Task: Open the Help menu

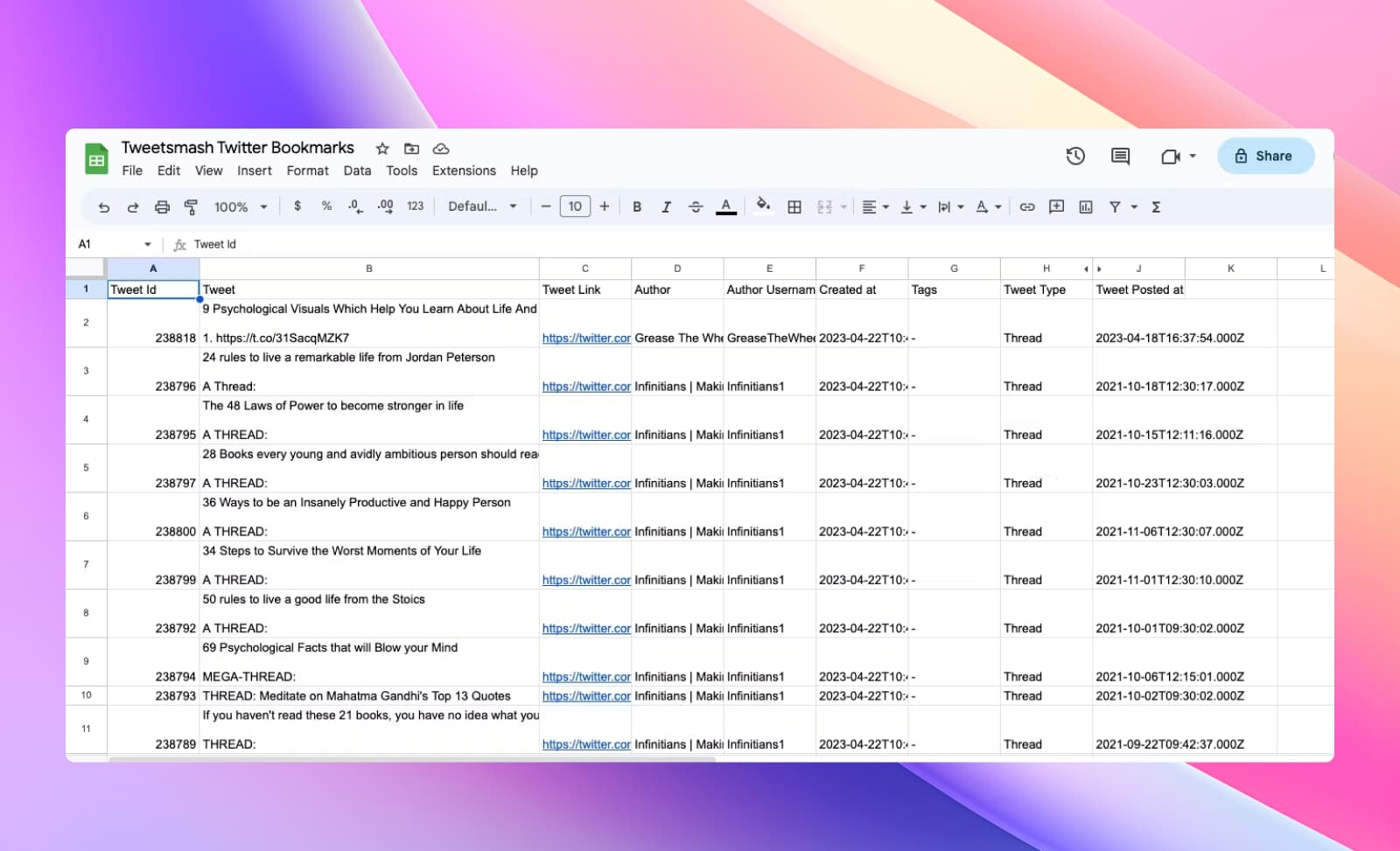Action: pos(524,171)
